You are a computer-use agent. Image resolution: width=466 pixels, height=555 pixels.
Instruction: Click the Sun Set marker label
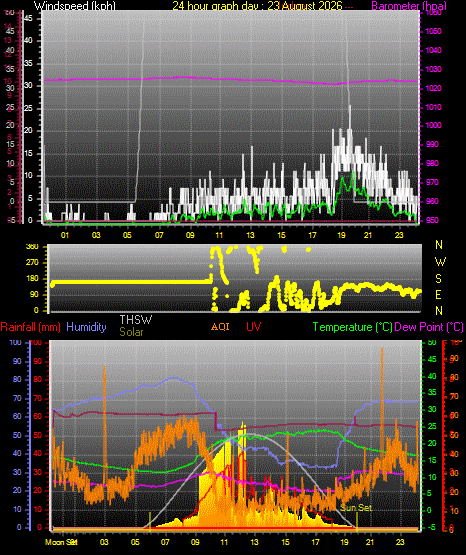(356, 508)
